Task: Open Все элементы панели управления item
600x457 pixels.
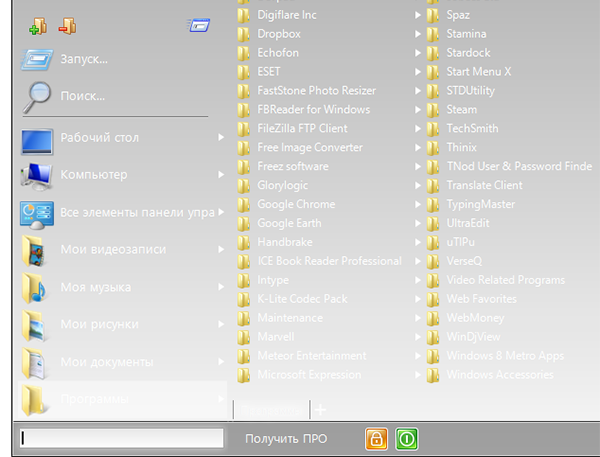Action: coord(122,212)
